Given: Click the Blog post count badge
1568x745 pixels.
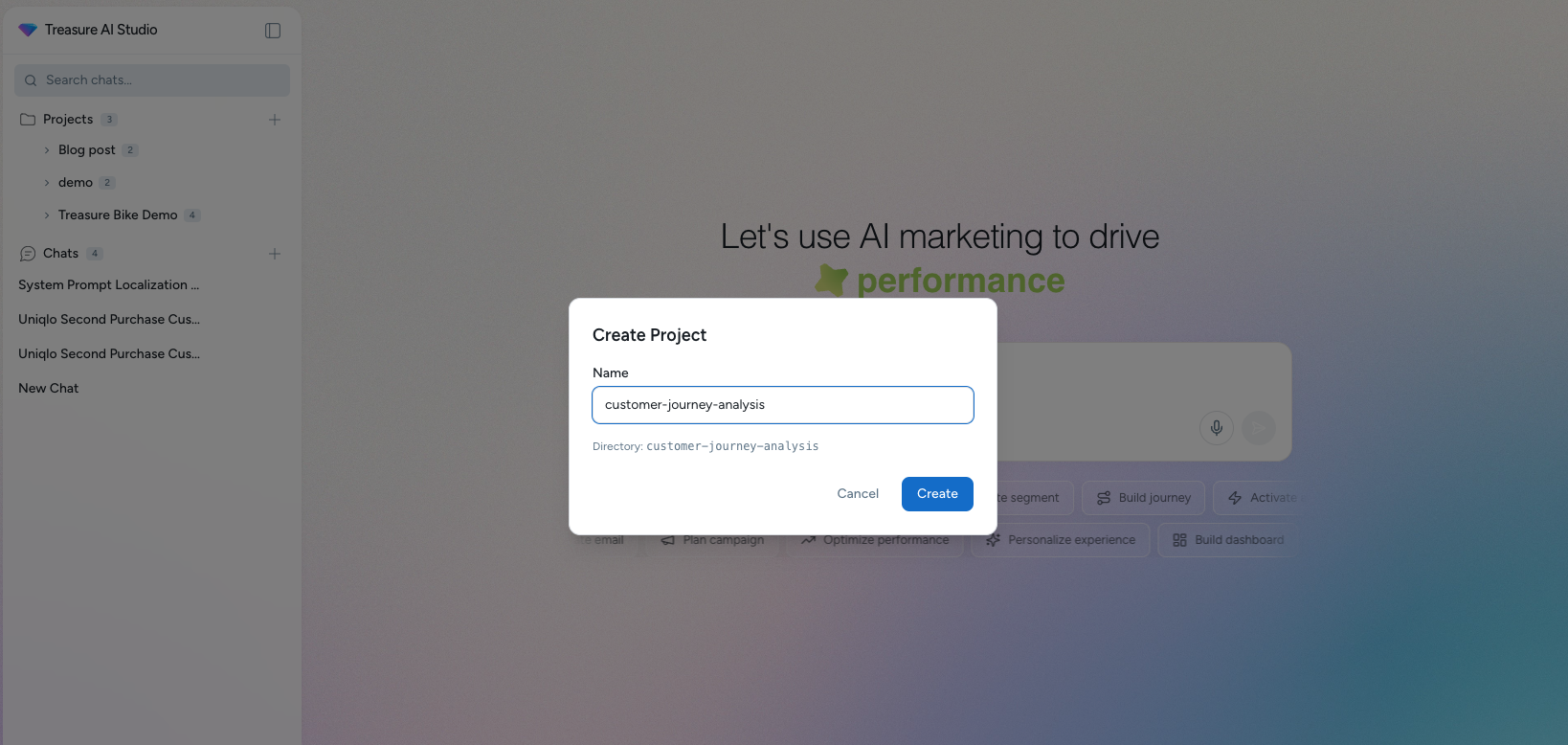Looking at the screenshot, I should 130,150.
